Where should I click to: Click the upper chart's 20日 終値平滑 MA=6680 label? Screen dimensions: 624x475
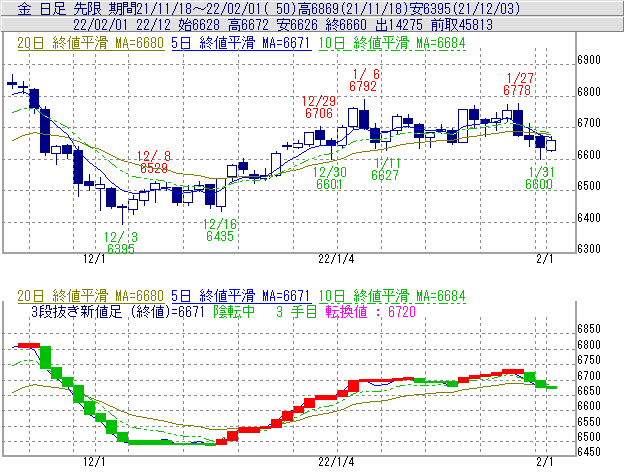90,43
